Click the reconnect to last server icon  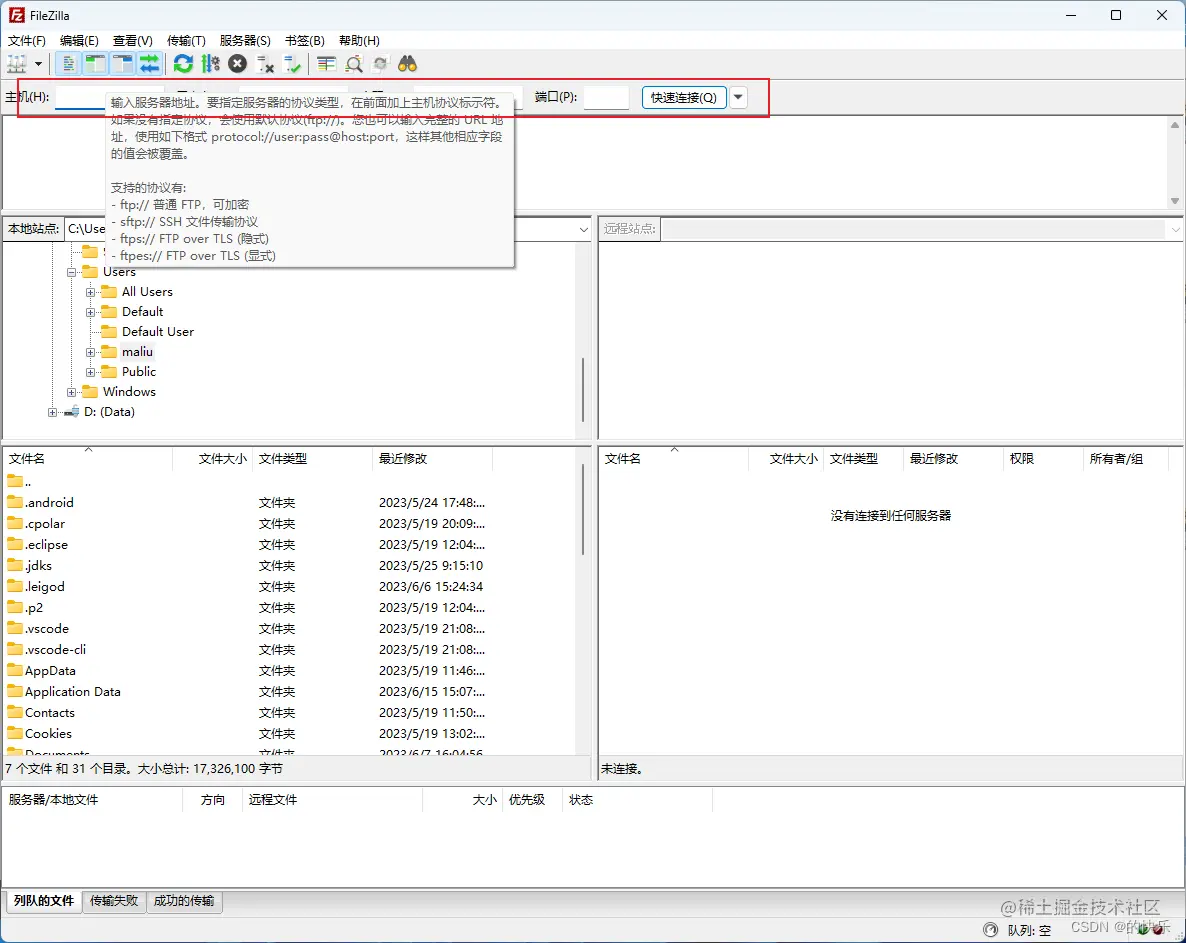tap(292, 64)
